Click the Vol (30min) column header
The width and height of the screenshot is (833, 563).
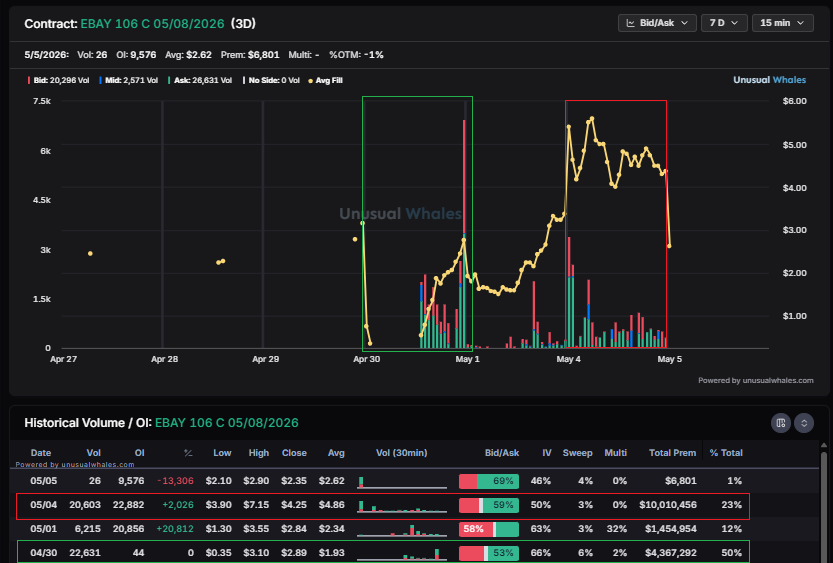point(402,453)
